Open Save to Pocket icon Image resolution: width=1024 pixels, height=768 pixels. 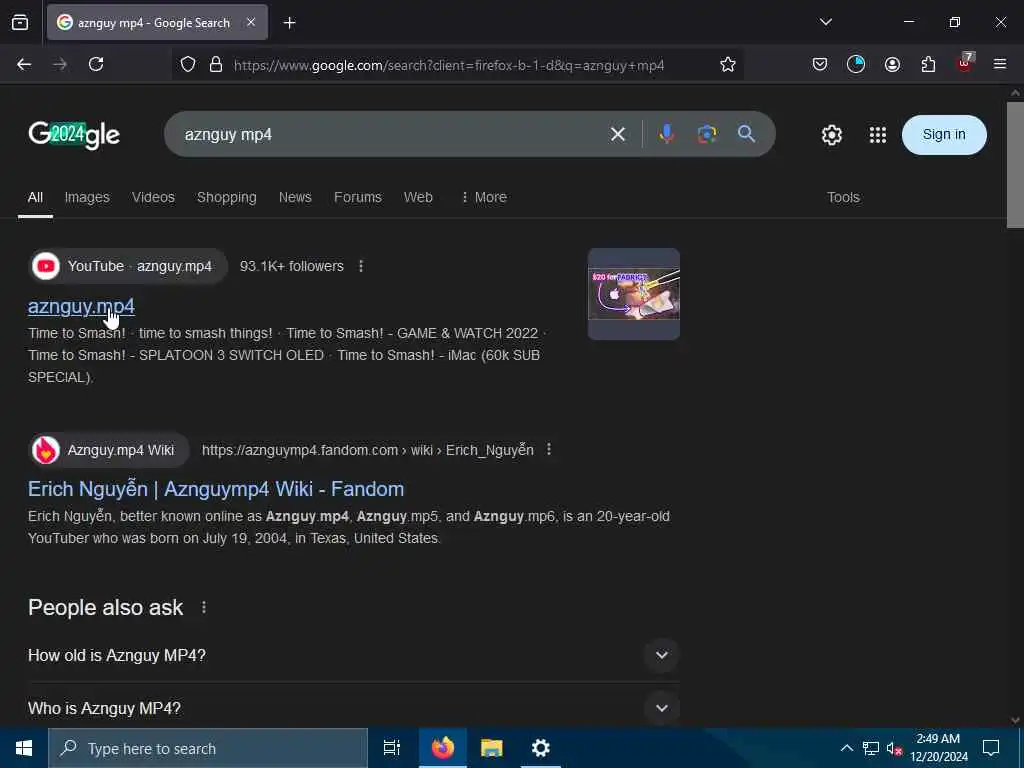pyautogui.click(x=820, y=64)
